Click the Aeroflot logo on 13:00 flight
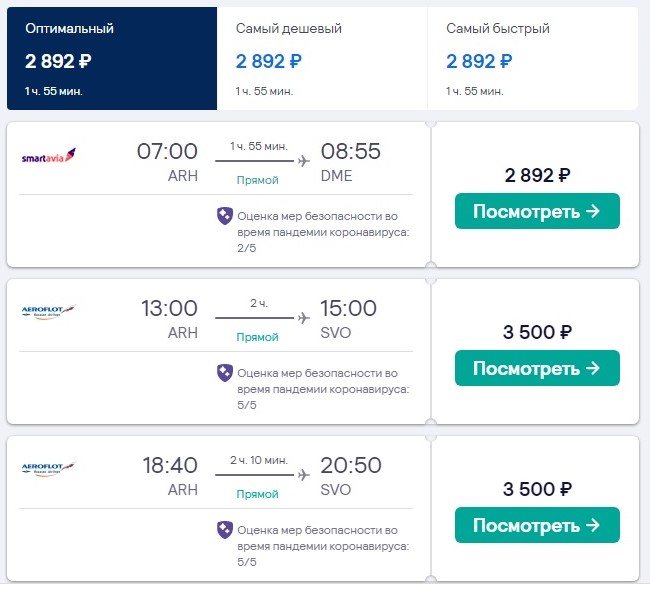The height and width of the screenshot is (593, 650). [49, 312]
